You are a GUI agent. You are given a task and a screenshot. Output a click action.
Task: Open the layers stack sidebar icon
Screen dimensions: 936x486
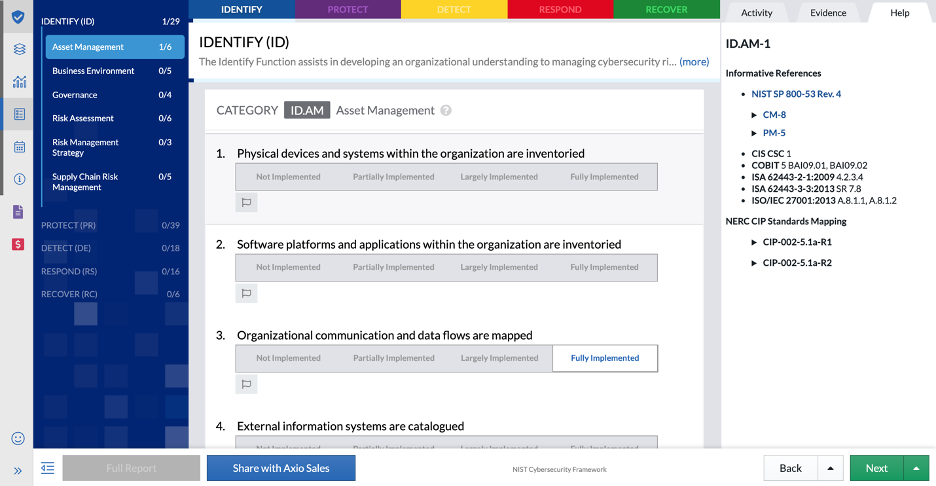tap(19, 49)
